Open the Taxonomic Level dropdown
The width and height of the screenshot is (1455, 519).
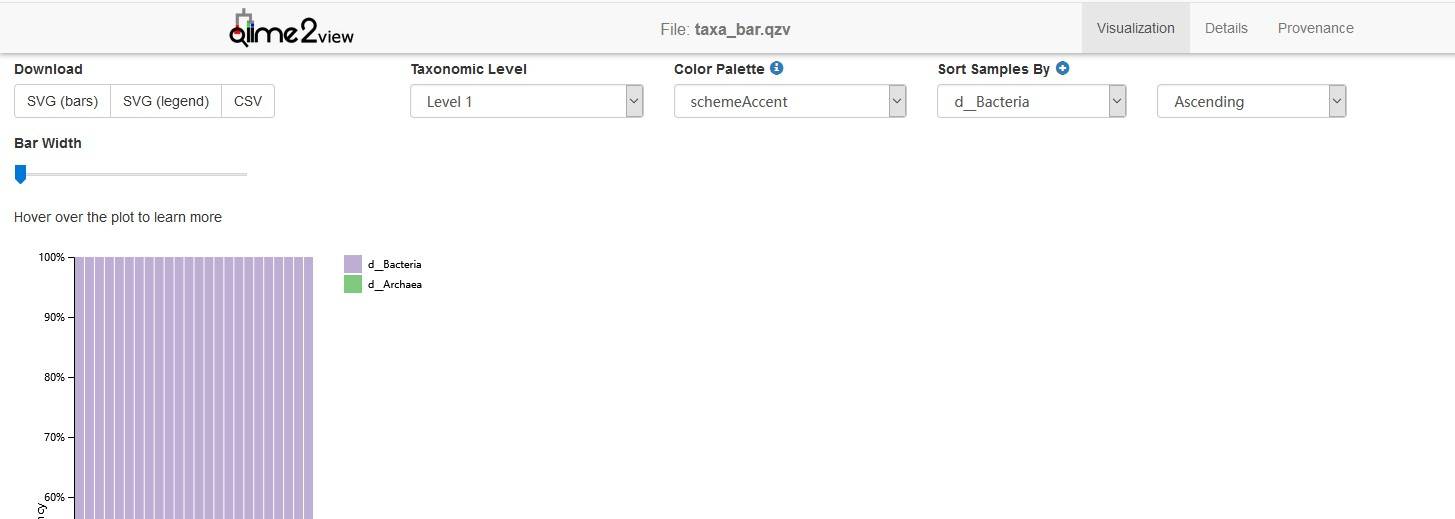(526, 101)
